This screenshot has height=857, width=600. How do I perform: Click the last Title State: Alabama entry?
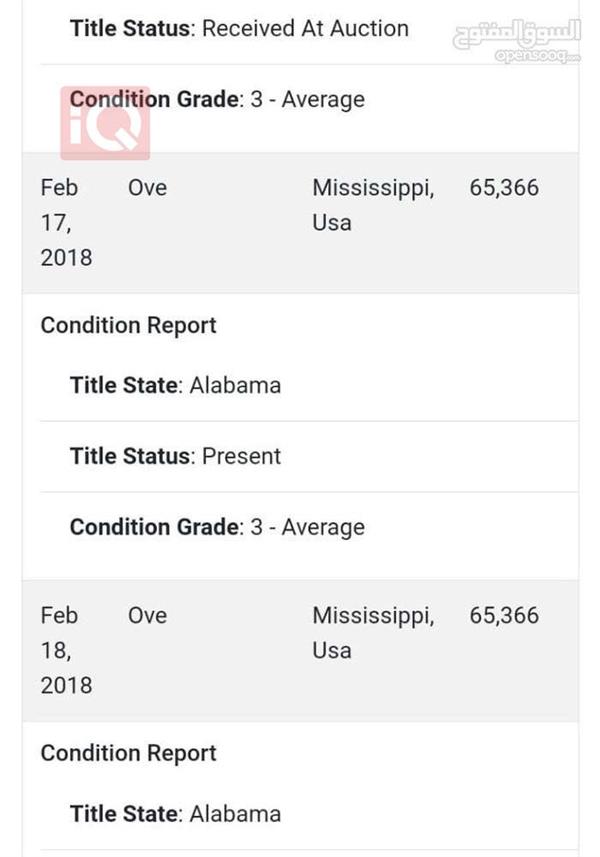(x=175, y=814)
